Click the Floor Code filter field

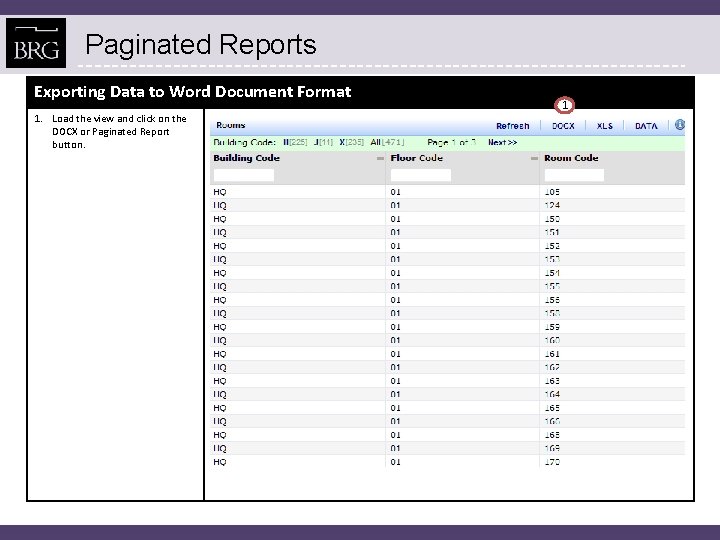(x=421, y=175)
